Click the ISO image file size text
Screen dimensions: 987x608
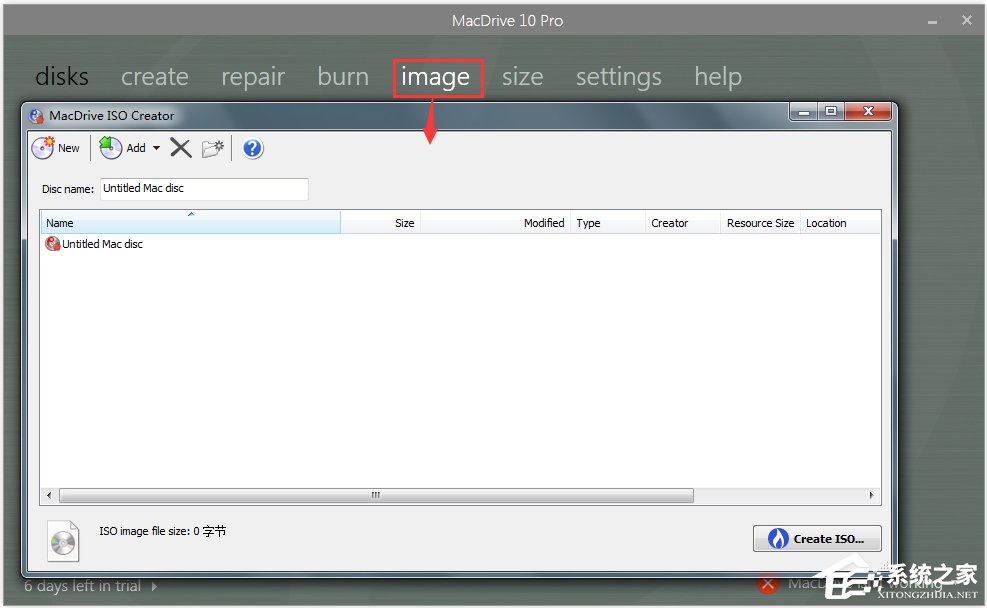coord(162,531)
